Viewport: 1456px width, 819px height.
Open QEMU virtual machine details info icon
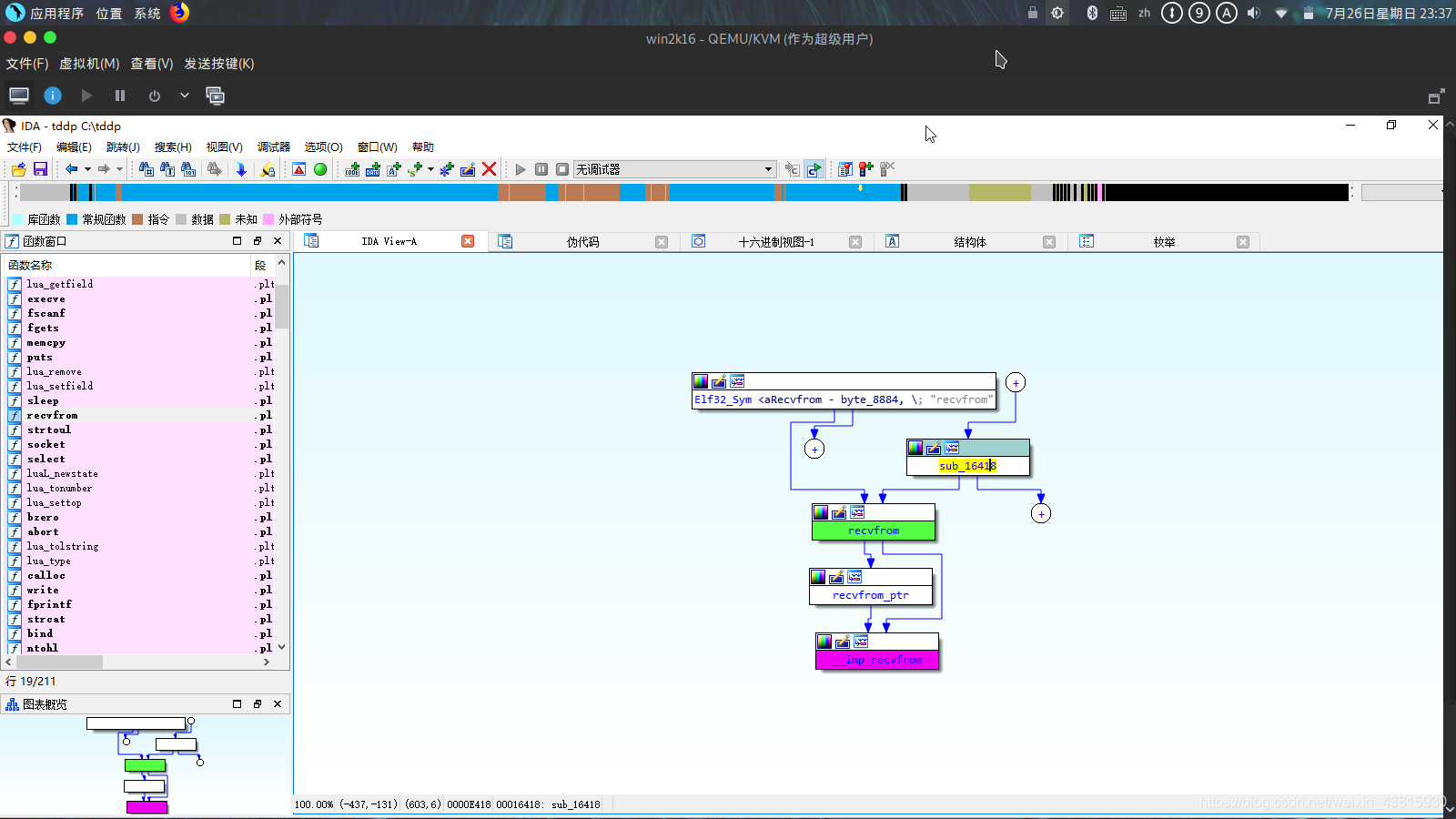tap(53, 96)
